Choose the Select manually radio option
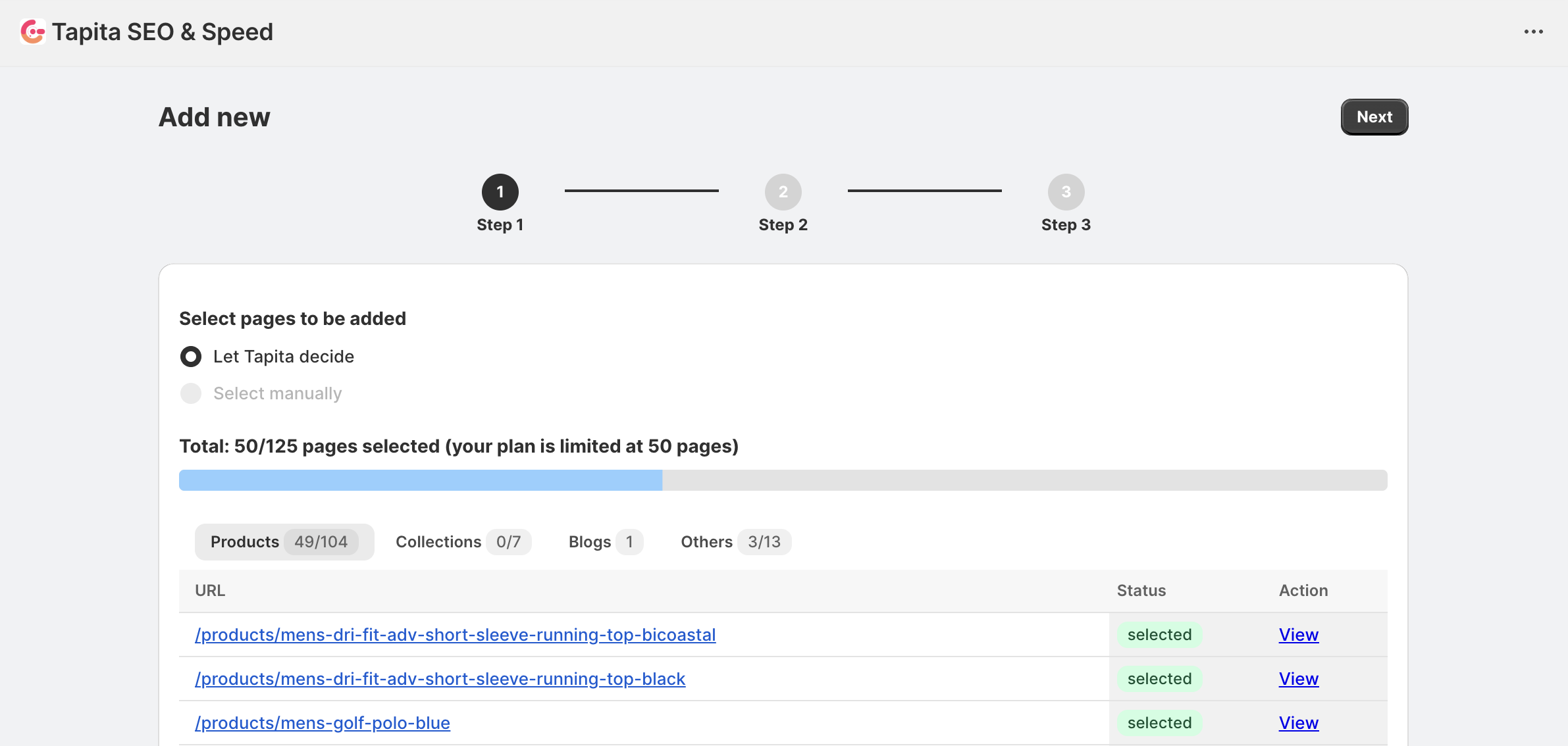1568x746 pixels. click(x=191, y=393)
